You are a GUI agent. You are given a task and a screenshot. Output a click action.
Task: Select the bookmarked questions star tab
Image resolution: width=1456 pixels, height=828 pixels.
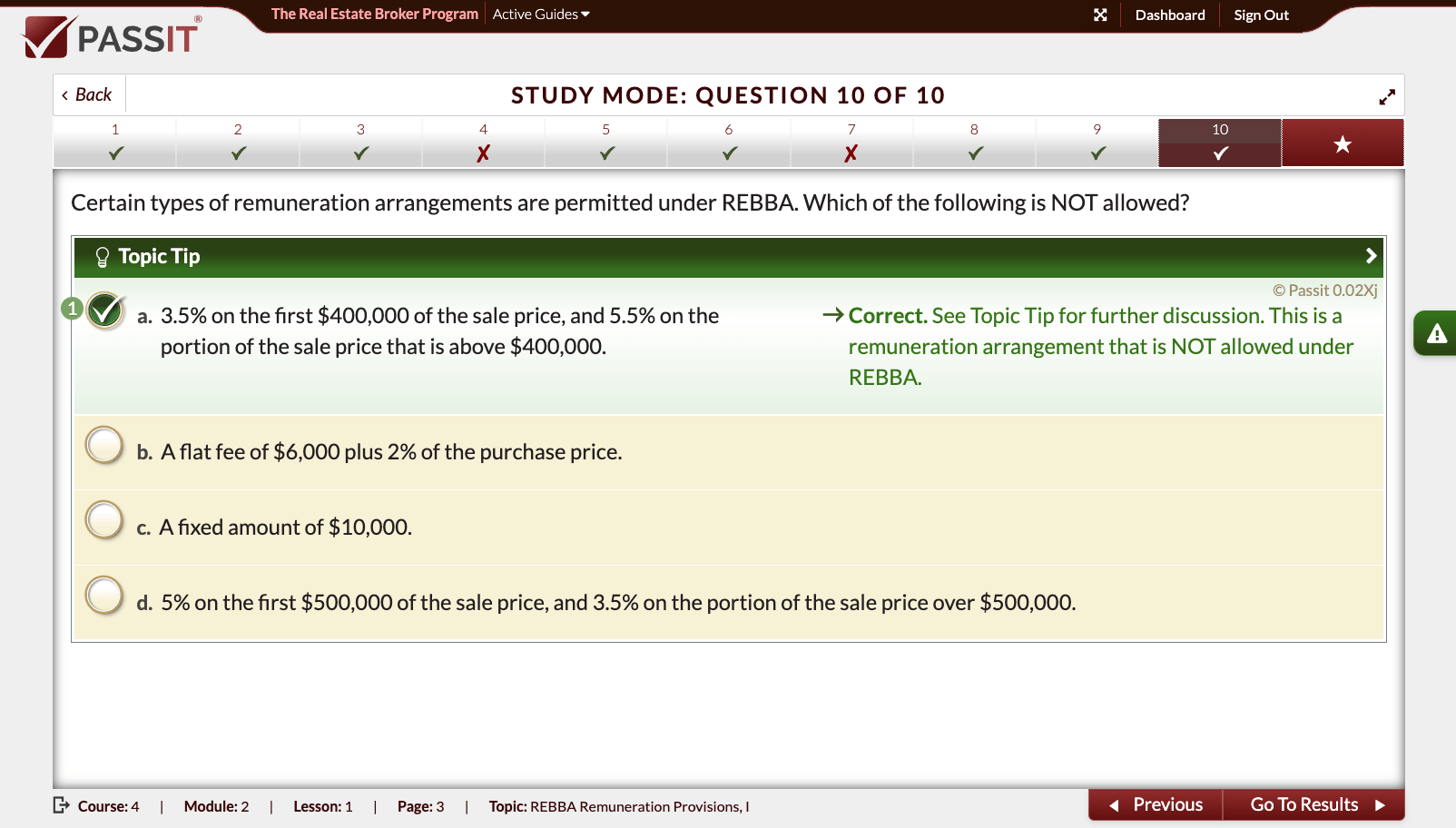coord(1343,143)
